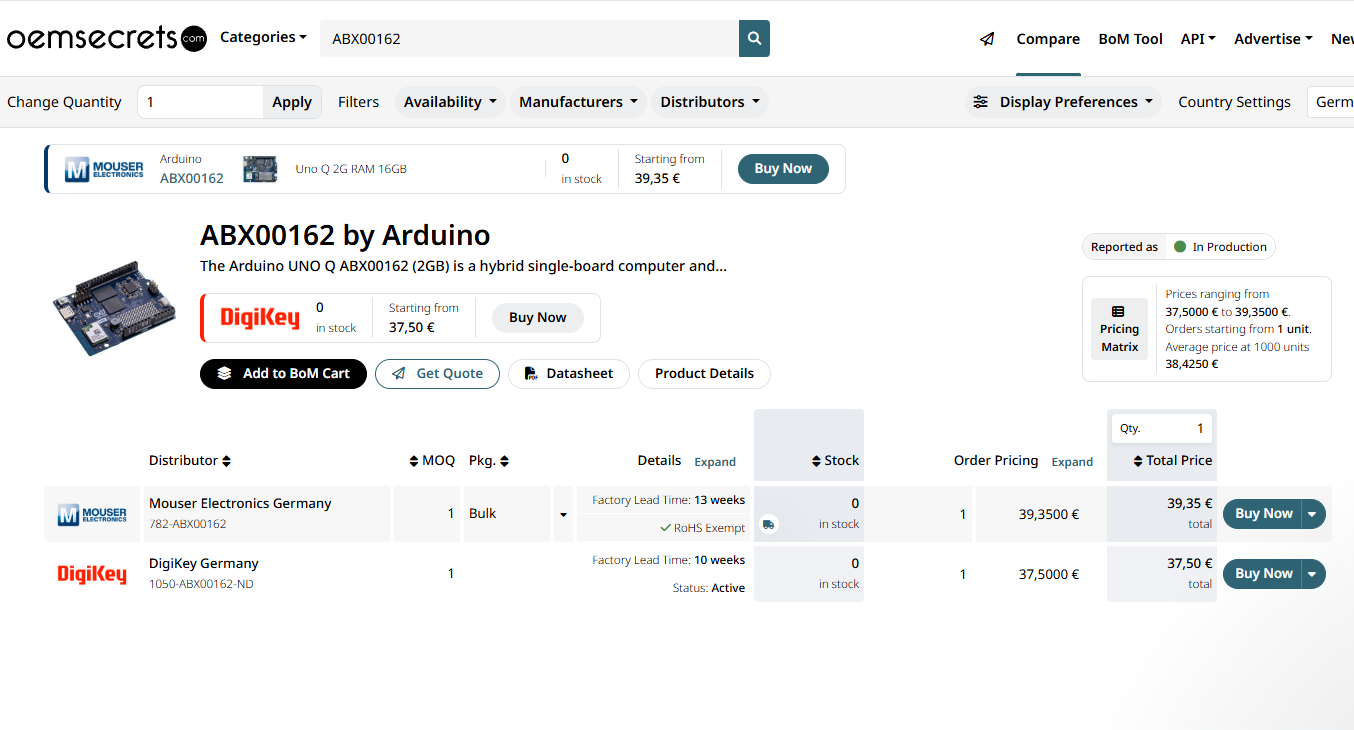Sort table by Distributor column arrows

[x=227, y=461]
